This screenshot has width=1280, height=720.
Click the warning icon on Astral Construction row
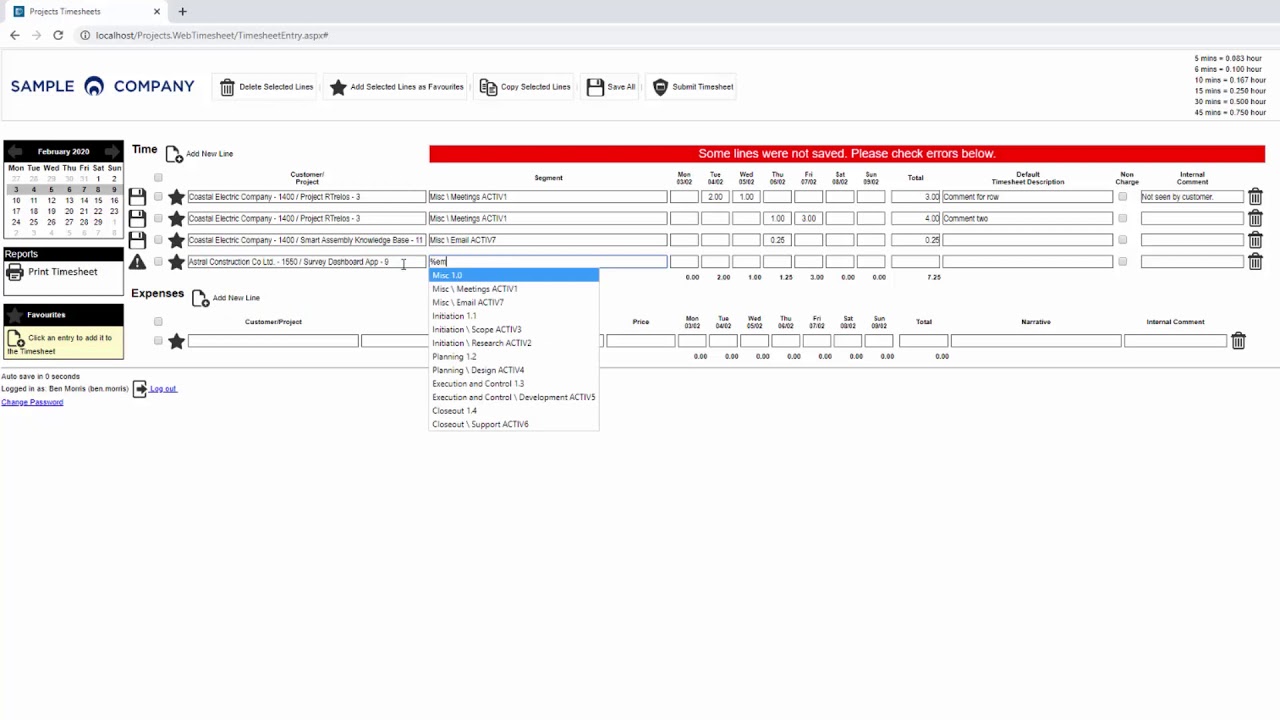[x=137, y=262]
